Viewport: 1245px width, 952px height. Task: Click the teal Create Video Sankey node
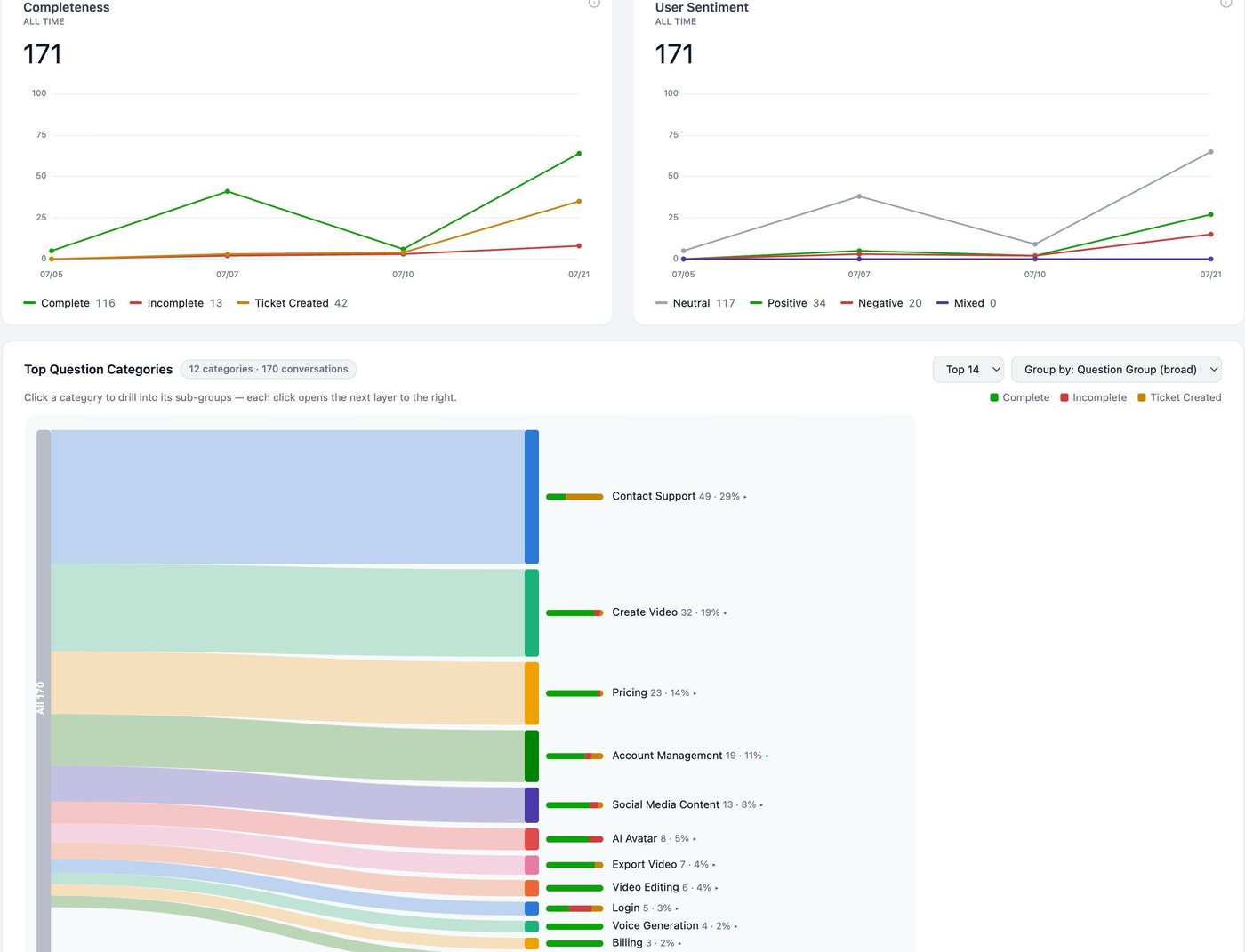click(532, 613)
